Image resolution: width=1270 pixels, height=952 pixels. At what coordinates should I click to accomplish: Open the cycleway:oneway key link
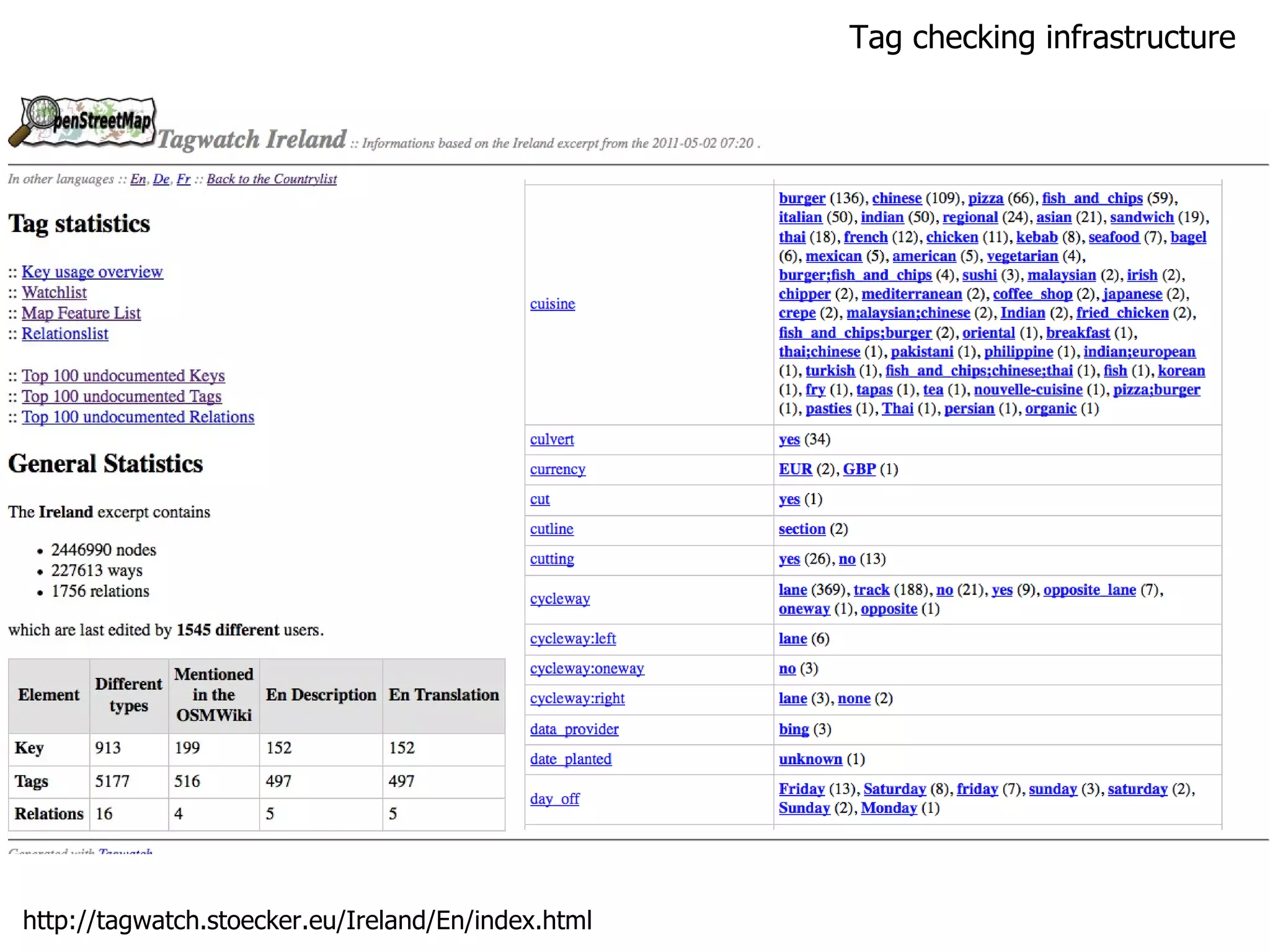(x=587, y=669)
